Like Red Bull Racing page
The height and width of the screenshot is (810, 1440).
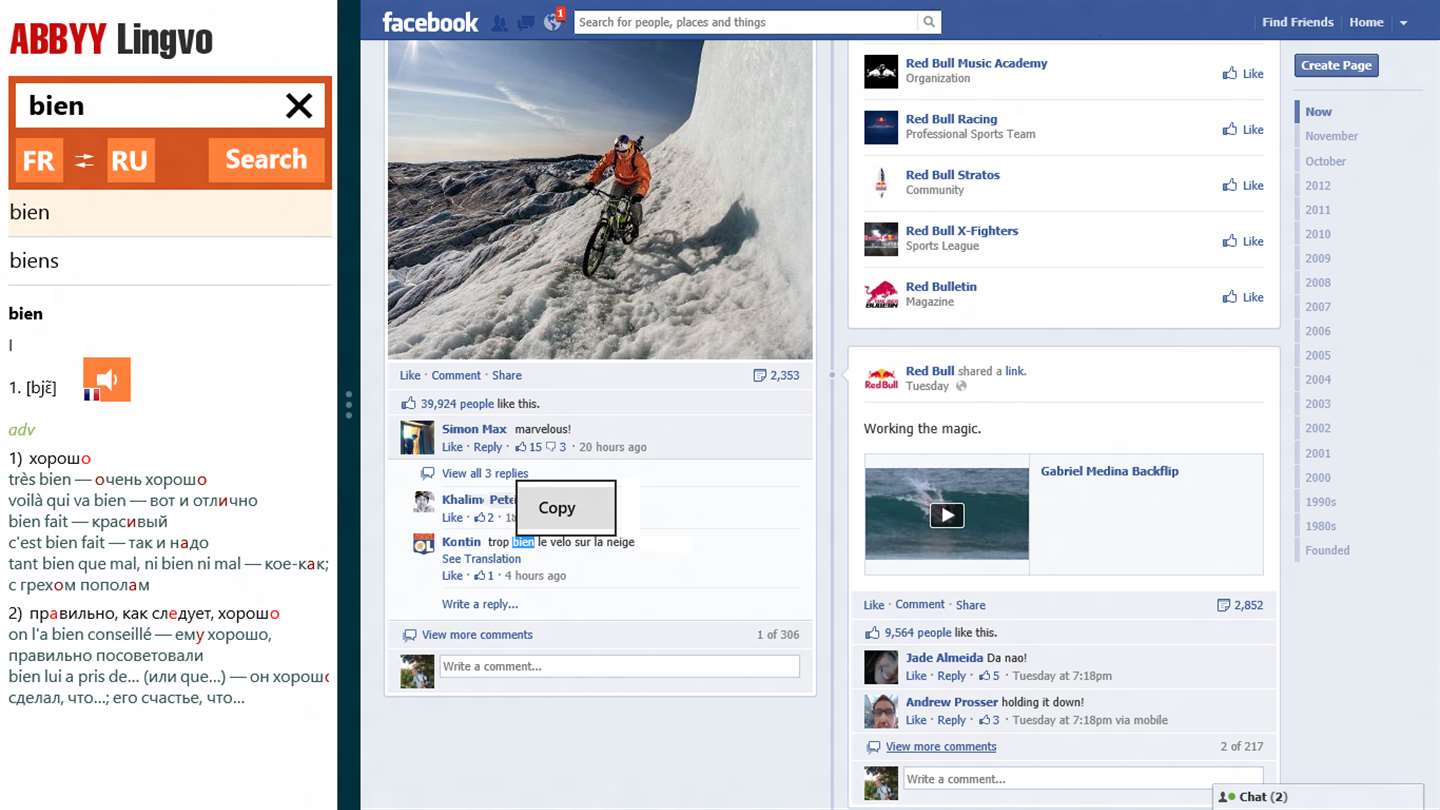[1243, 130]
